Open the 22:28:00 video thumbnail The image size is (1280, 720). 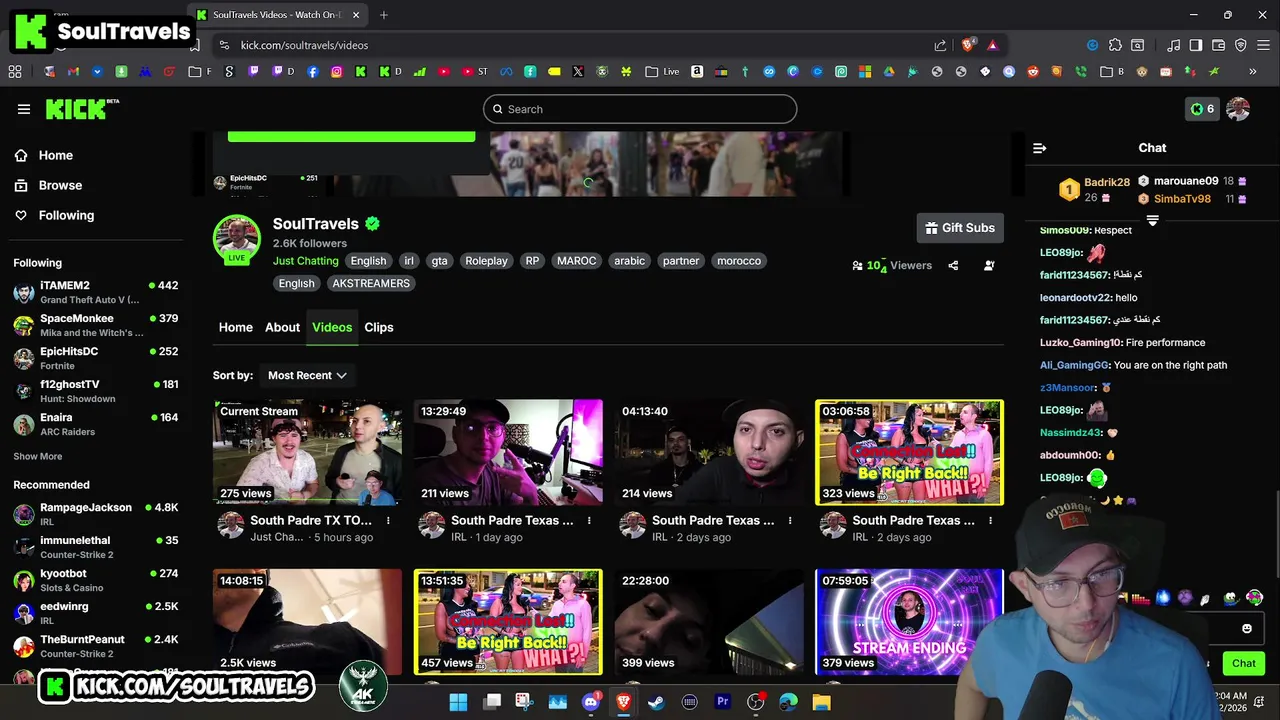pyautogui.click(x=709, y=622)
